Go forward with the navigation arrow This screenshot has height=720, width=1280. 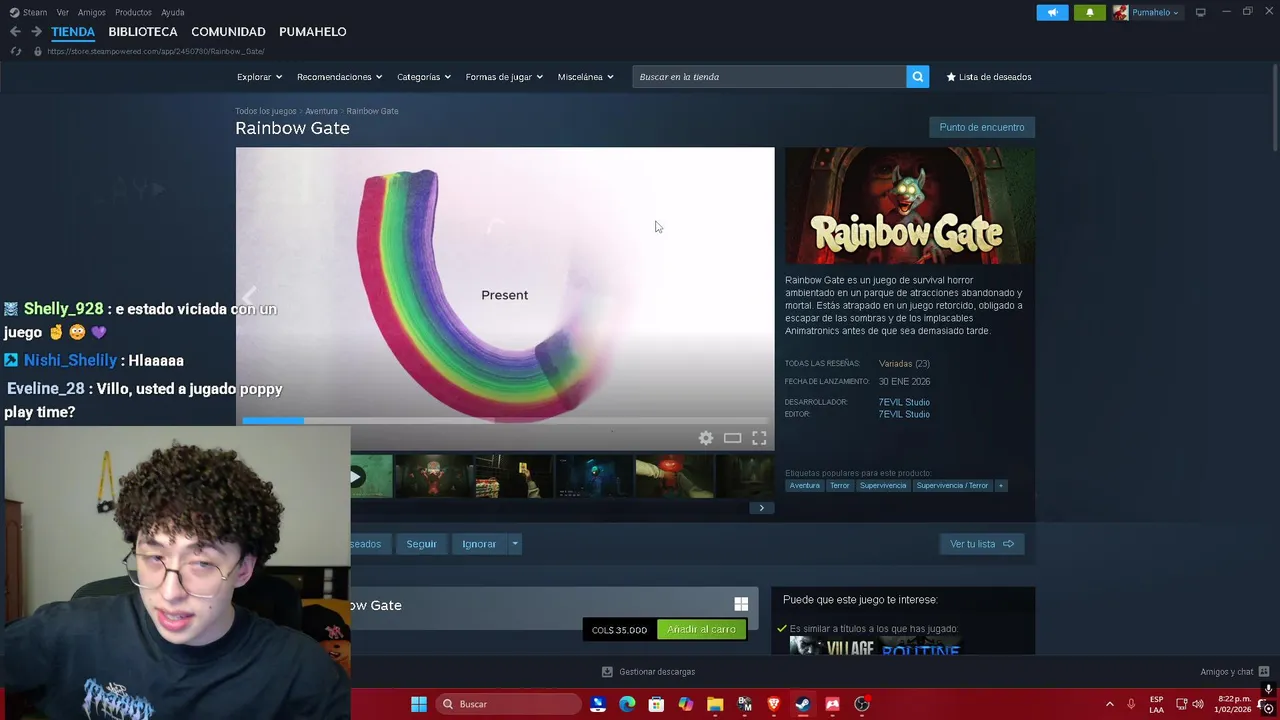coord(36,32)
